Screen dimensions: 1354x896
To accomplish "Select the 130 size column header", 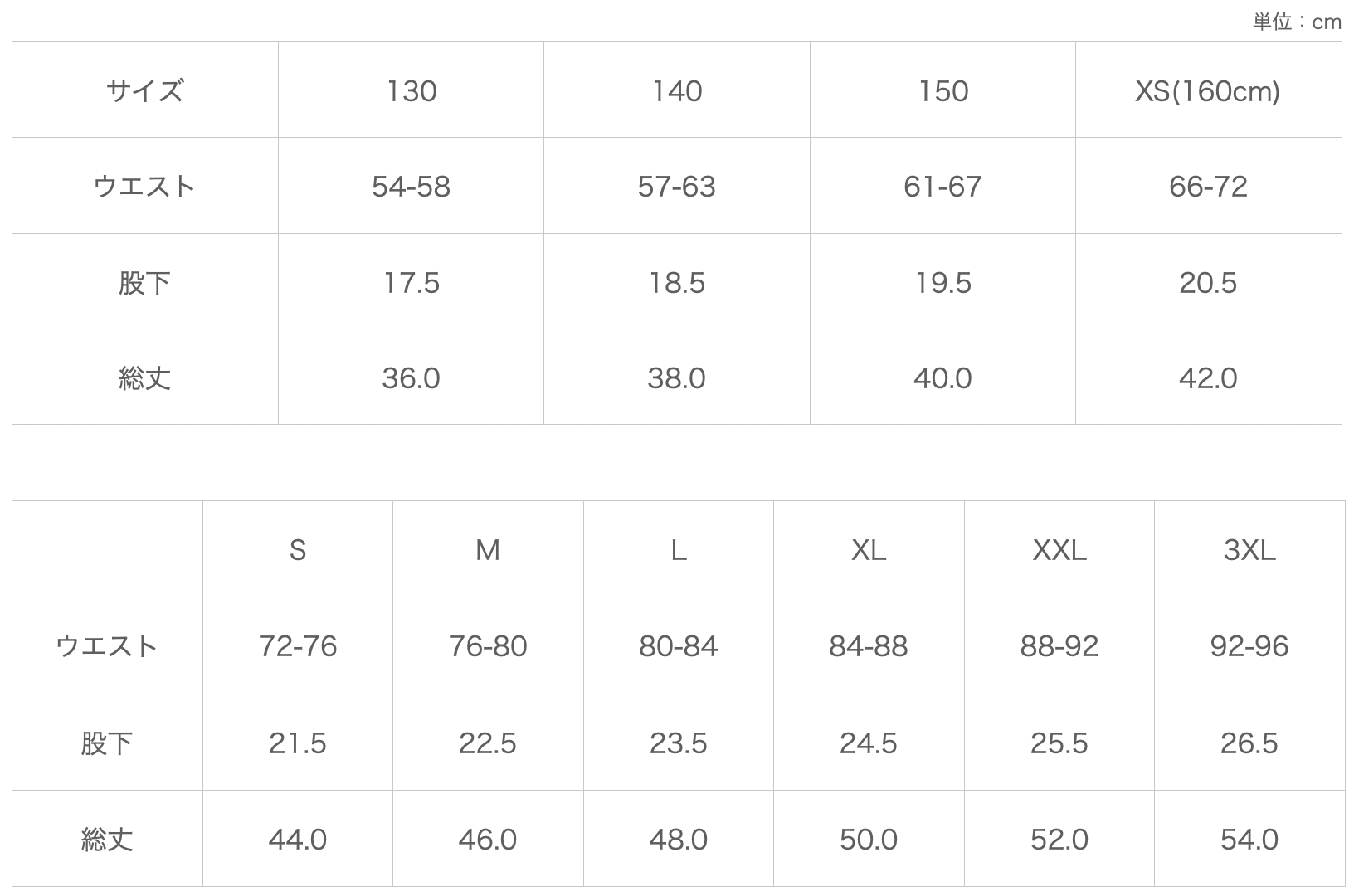I will 411,90.
